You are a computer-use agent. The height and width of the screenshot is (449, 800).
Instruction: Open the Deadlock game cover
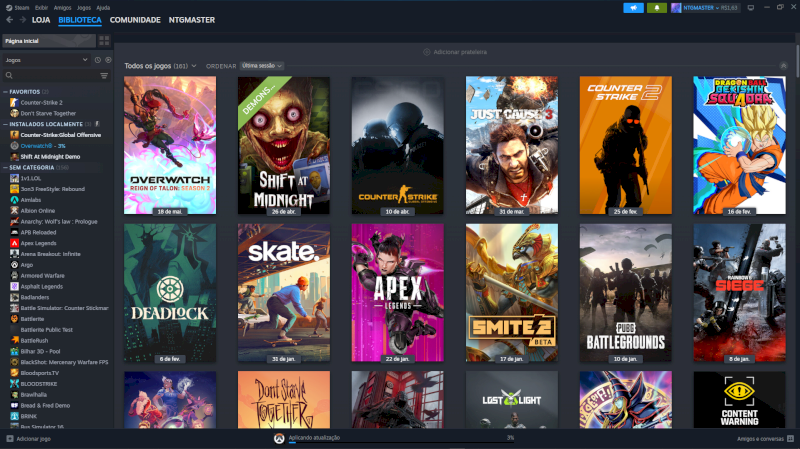click(170, 293)
